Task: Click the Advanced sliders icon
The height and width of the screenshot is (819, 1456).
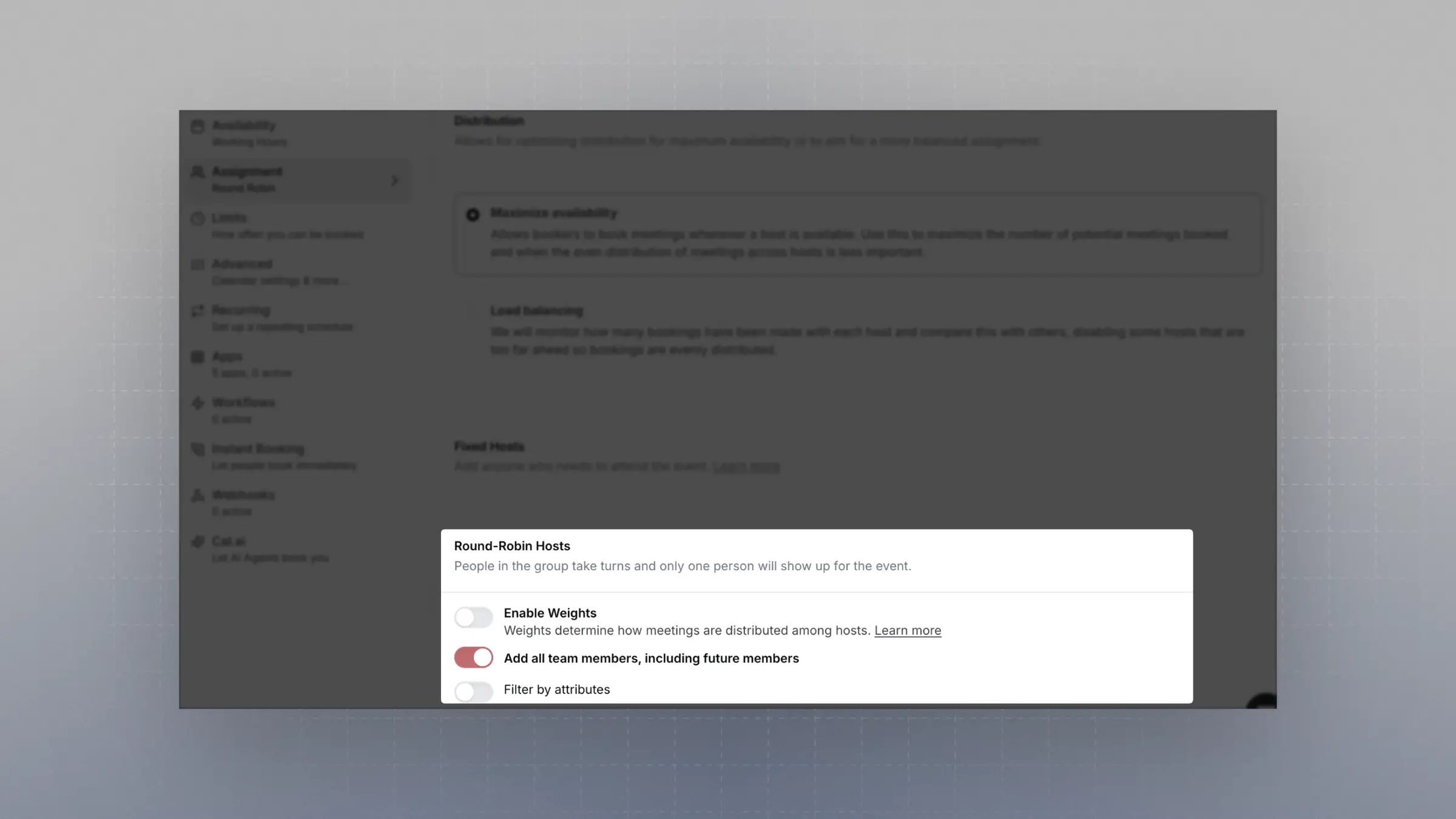Action: [197, 265]
